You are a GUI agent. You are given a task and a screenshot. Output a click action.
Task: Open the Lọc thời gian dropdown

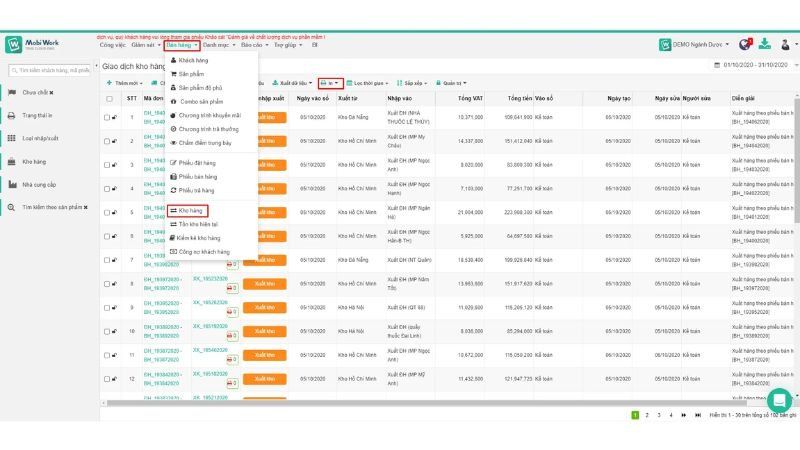pyautogui.click(x=367, y=83)
